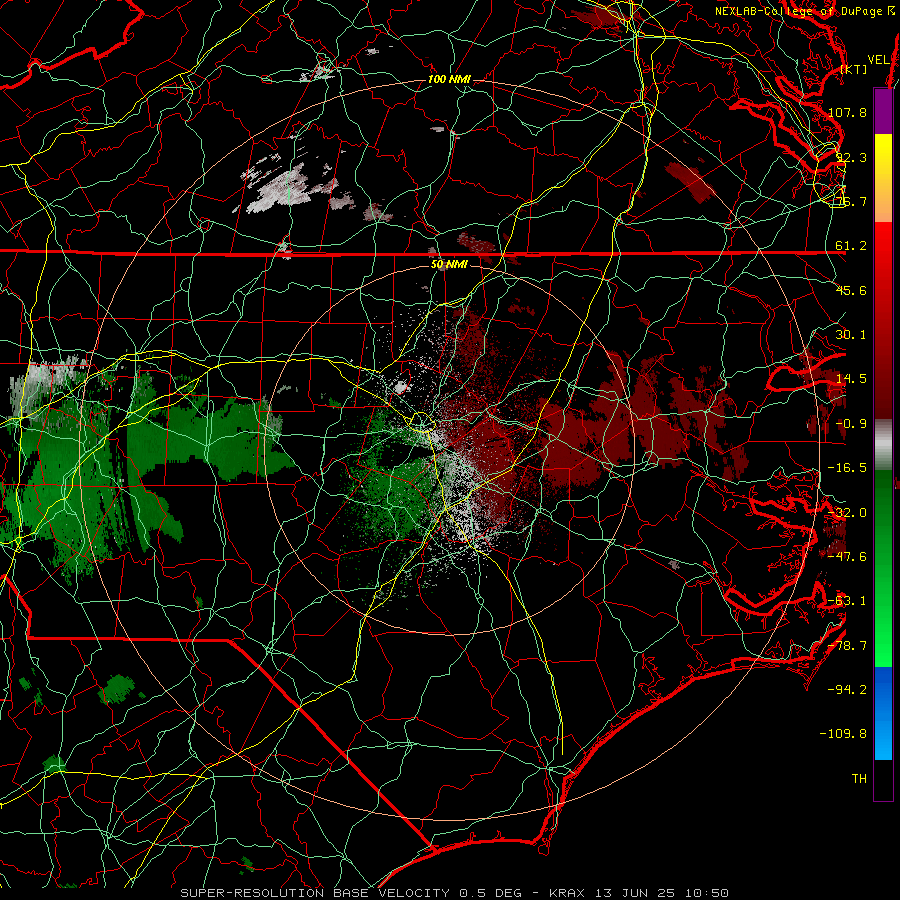Pick the gray near-zero segment of color bar
Viewport: 900px width, 900px height.
tap(883, 445)
